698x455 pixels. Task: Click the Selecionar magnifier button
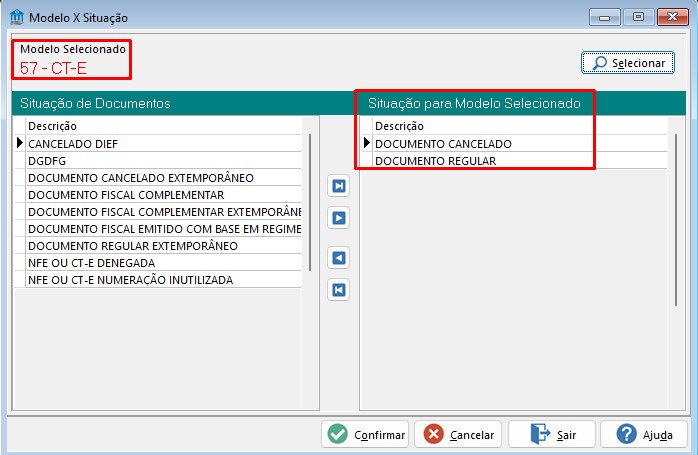point(628,63)
